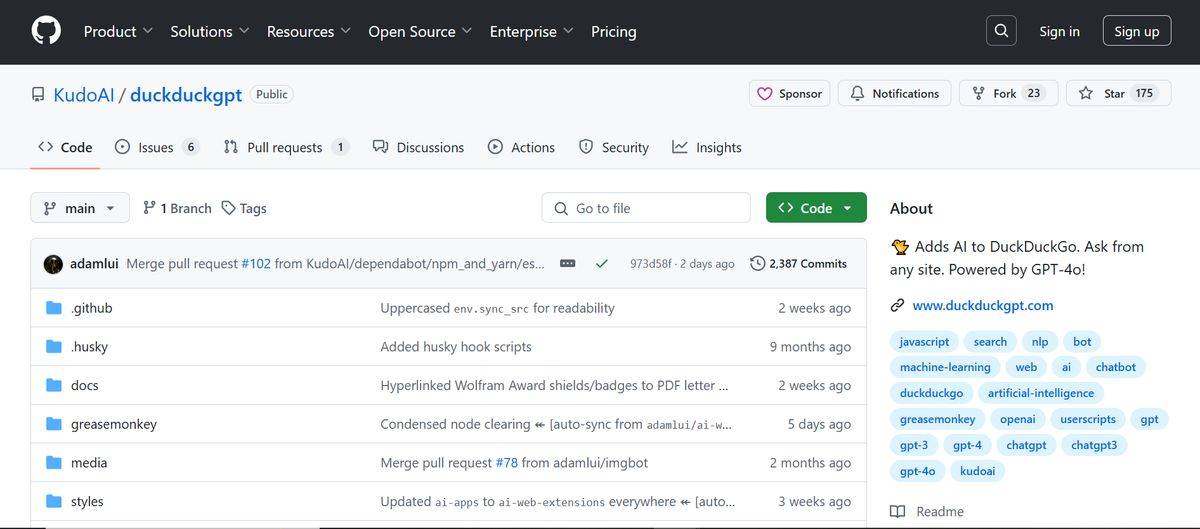Expand the Resources menu
The height and width of the screenshot is (529, 1200).
(x=309, y=31)
